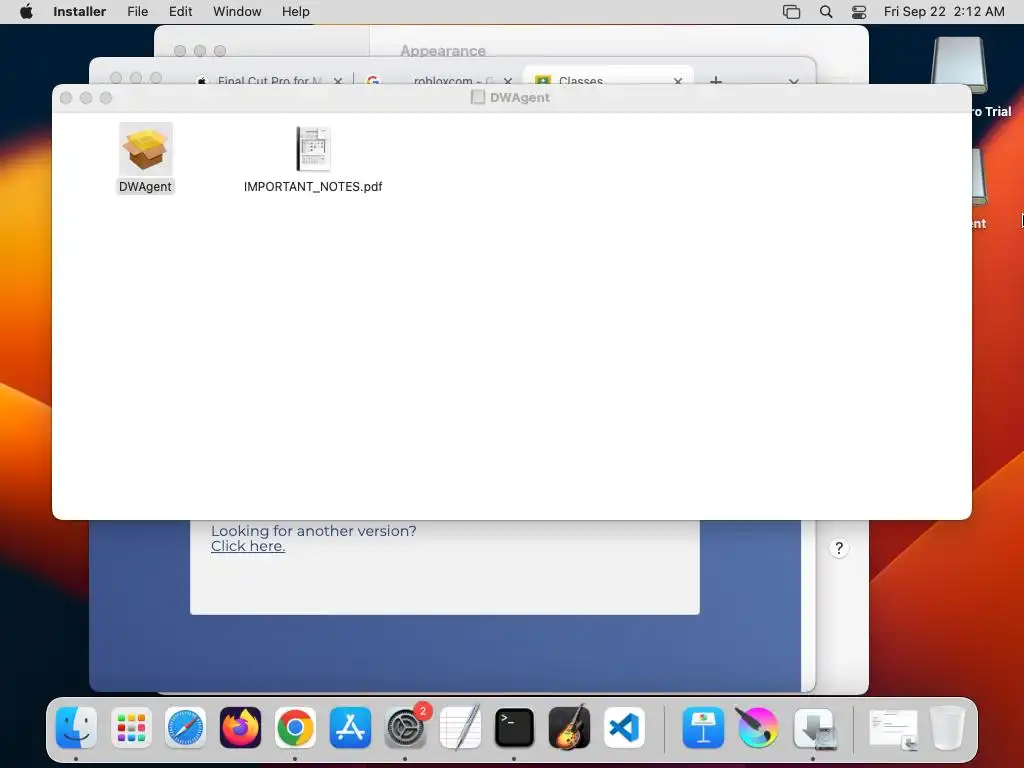Open Terminal from the Dock
This screenshot has width=1024, height=768.
pos(515,728)
